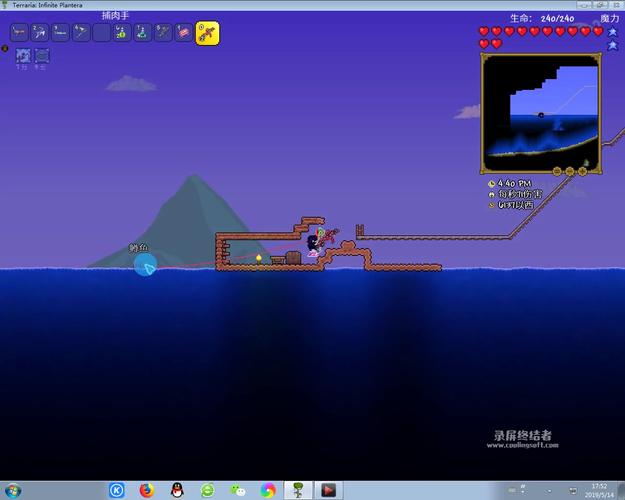Open WeChat from the taskbar
This screenshot has width=625, height=500.
(x=238, y=490)
